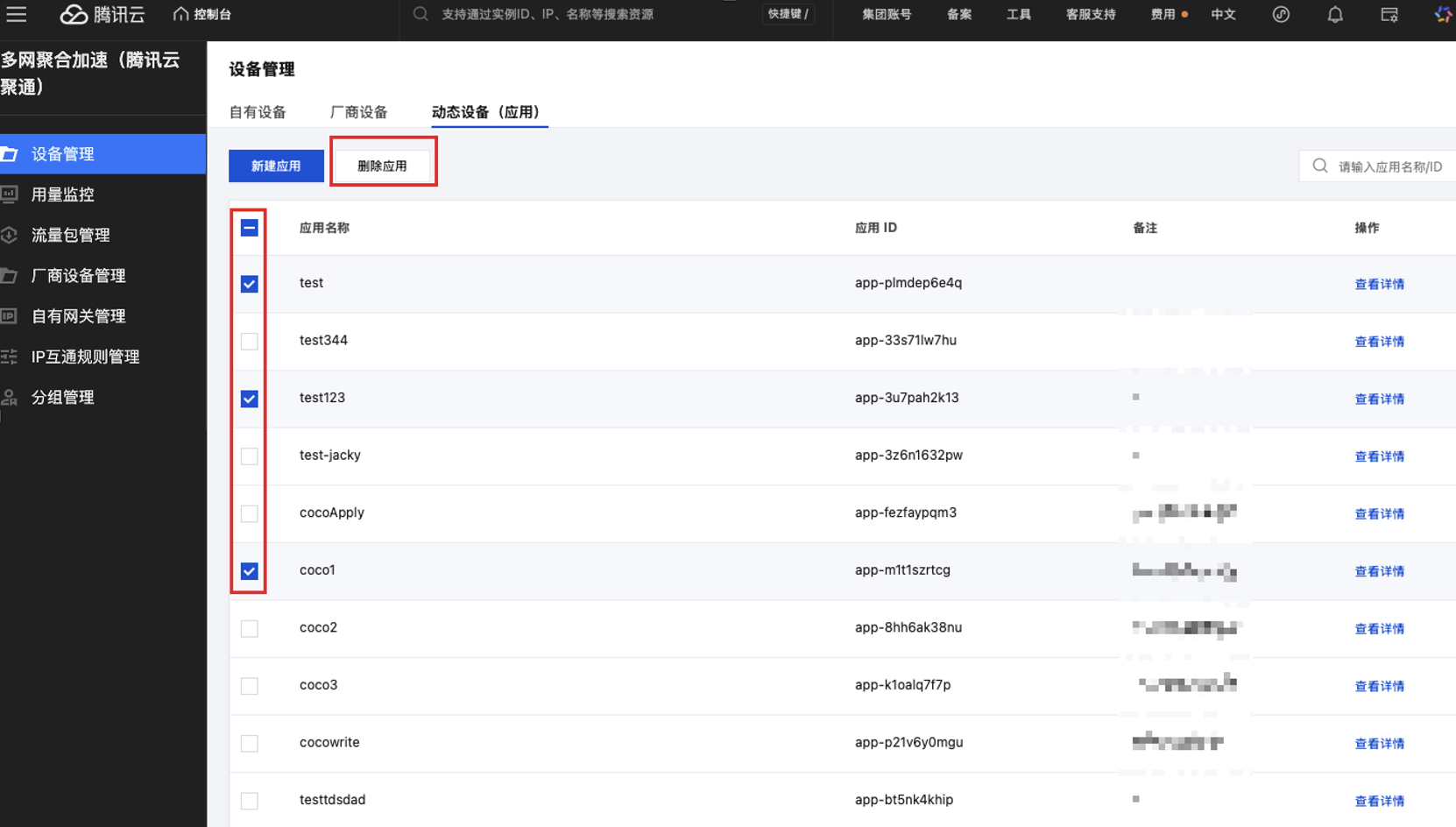1456x827 pixels.
Task: Switch to the 厂商设备 tab
Action: (358, 112)
